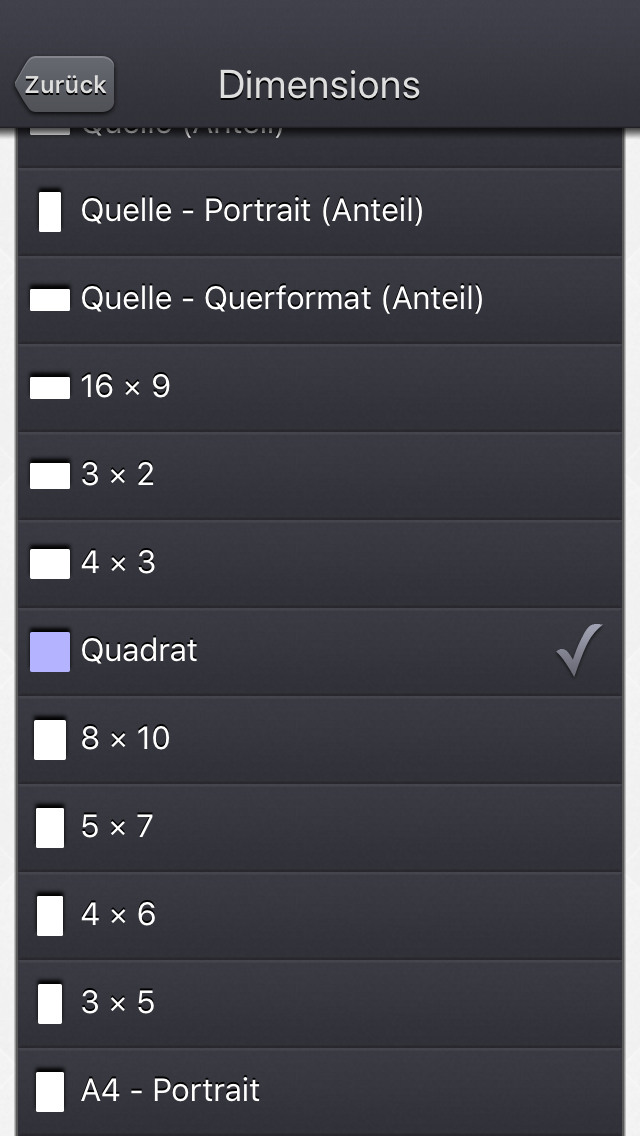Choose the 16 × 9 dimension
The width and height of the screenshot is (640, 1136).
coord(126,387)
